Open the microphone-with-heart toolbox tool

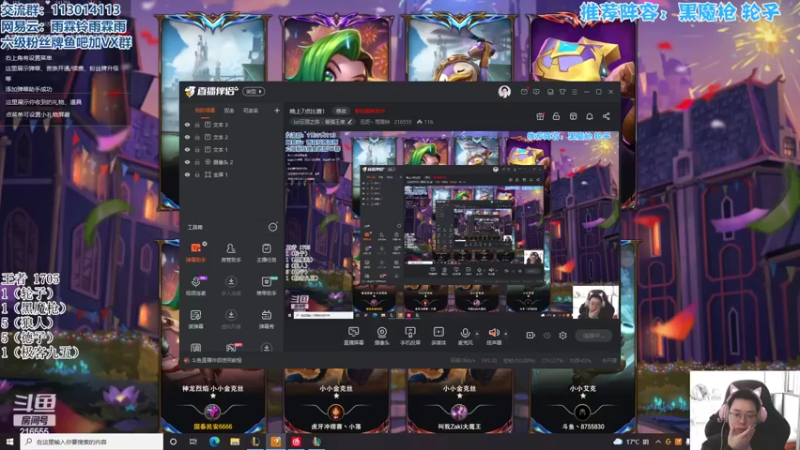(196, 286)
